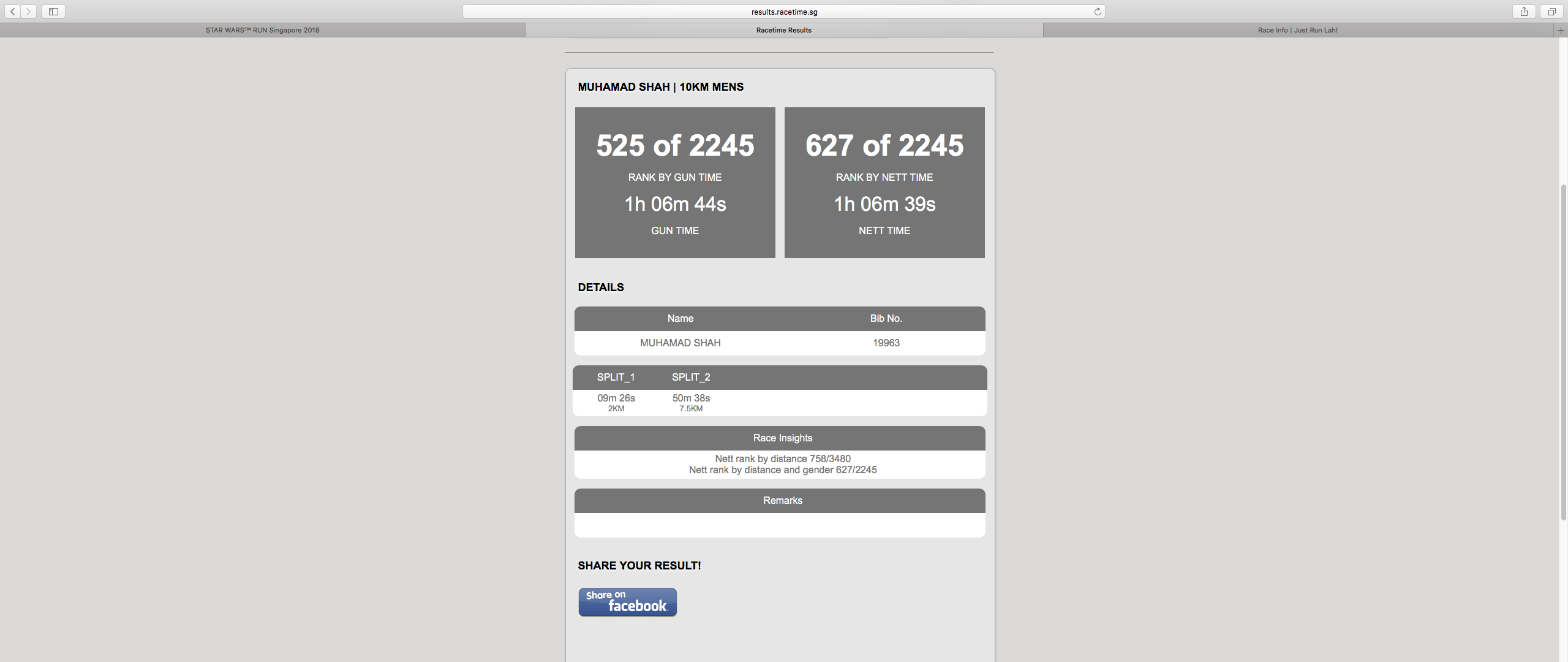The height and width of the screenshot is (662, 1568).
Task: Click the GUN TIME caption
Action: point(675,230)
